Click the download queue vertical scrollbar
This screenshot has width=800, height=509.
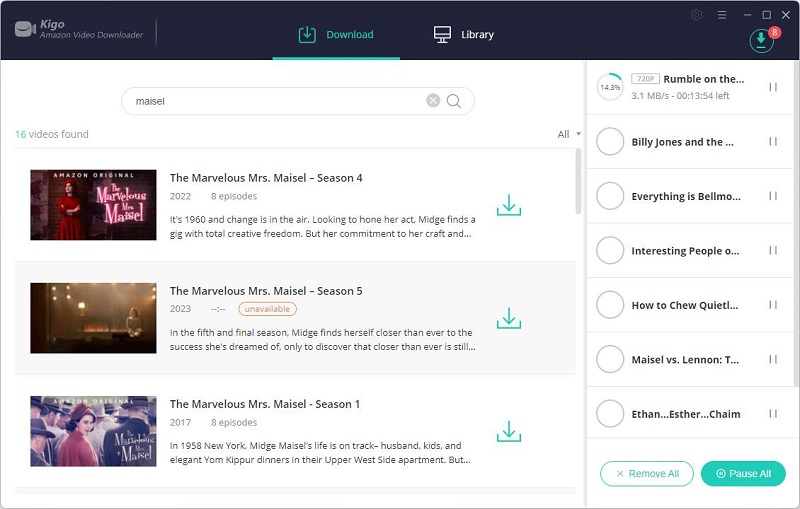point(796,224)
